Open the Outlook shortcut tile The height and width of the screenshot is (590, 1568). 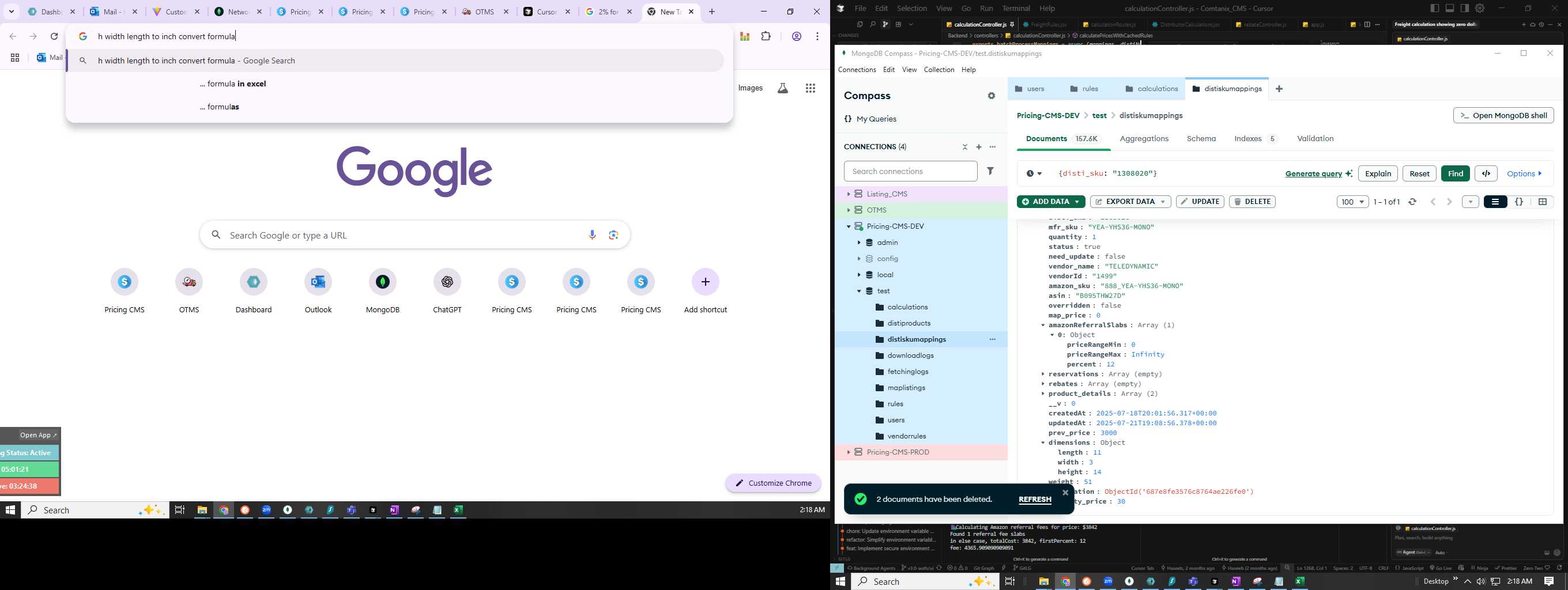tap(318, 291)
